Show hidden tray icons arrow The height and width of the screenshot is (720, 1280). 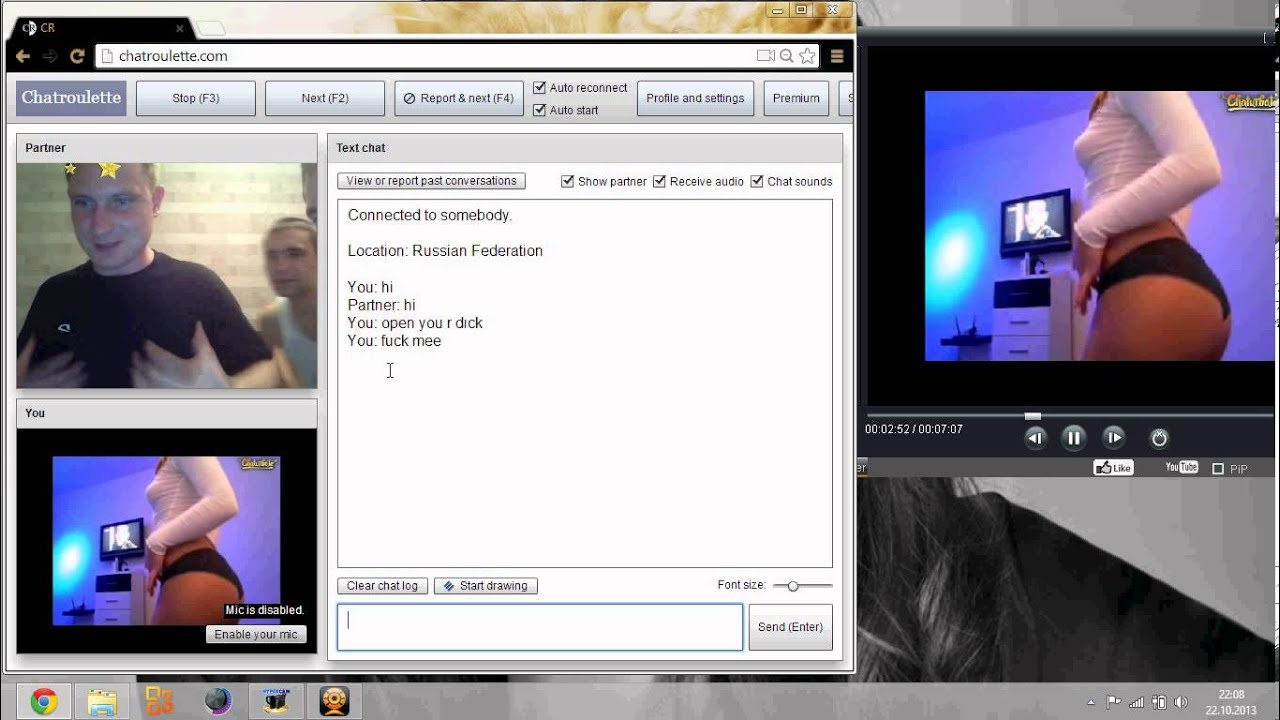(x=1091, y=702)
